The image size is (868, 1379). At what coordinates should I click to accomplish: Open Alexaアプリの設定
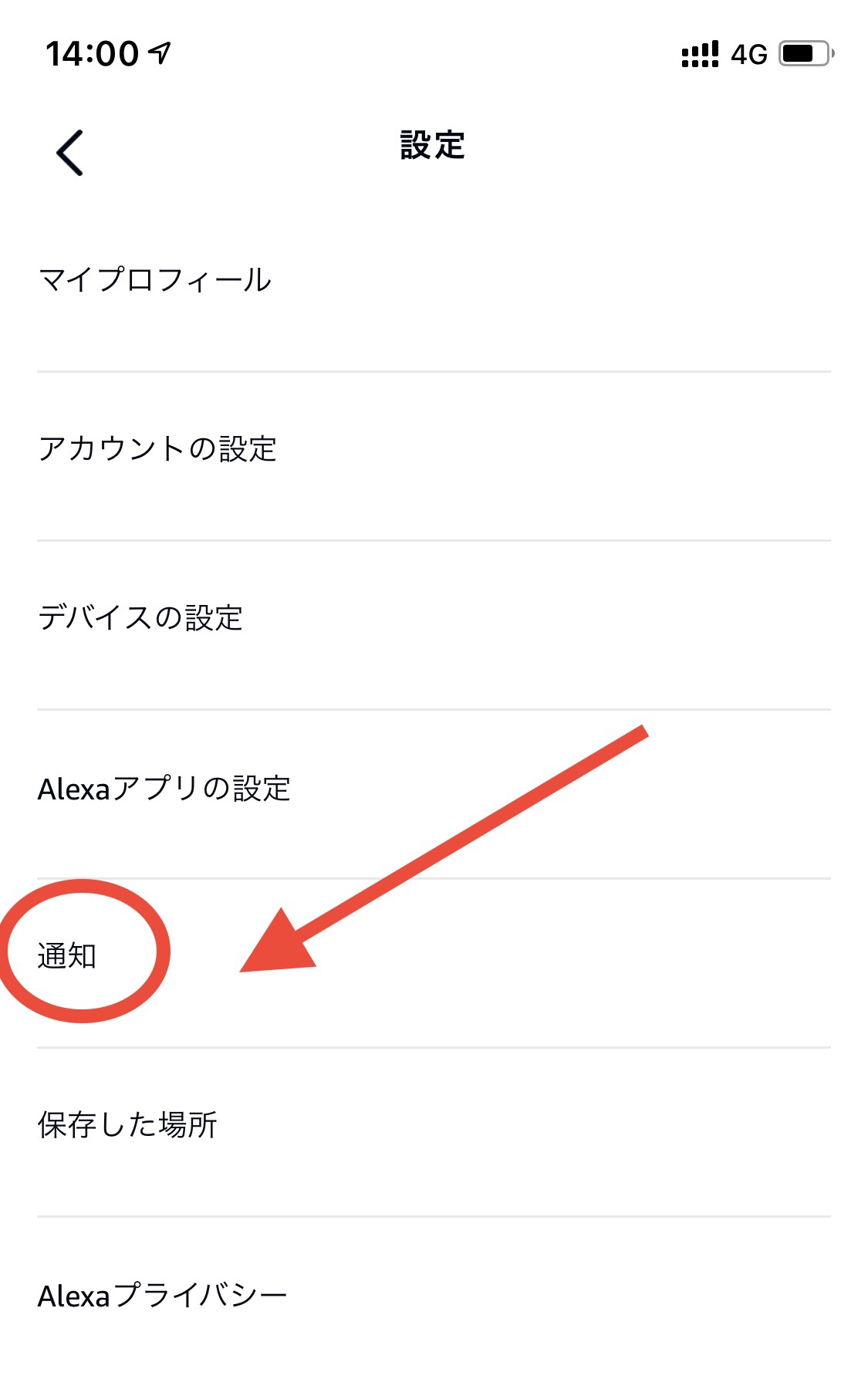click(164, 788)
